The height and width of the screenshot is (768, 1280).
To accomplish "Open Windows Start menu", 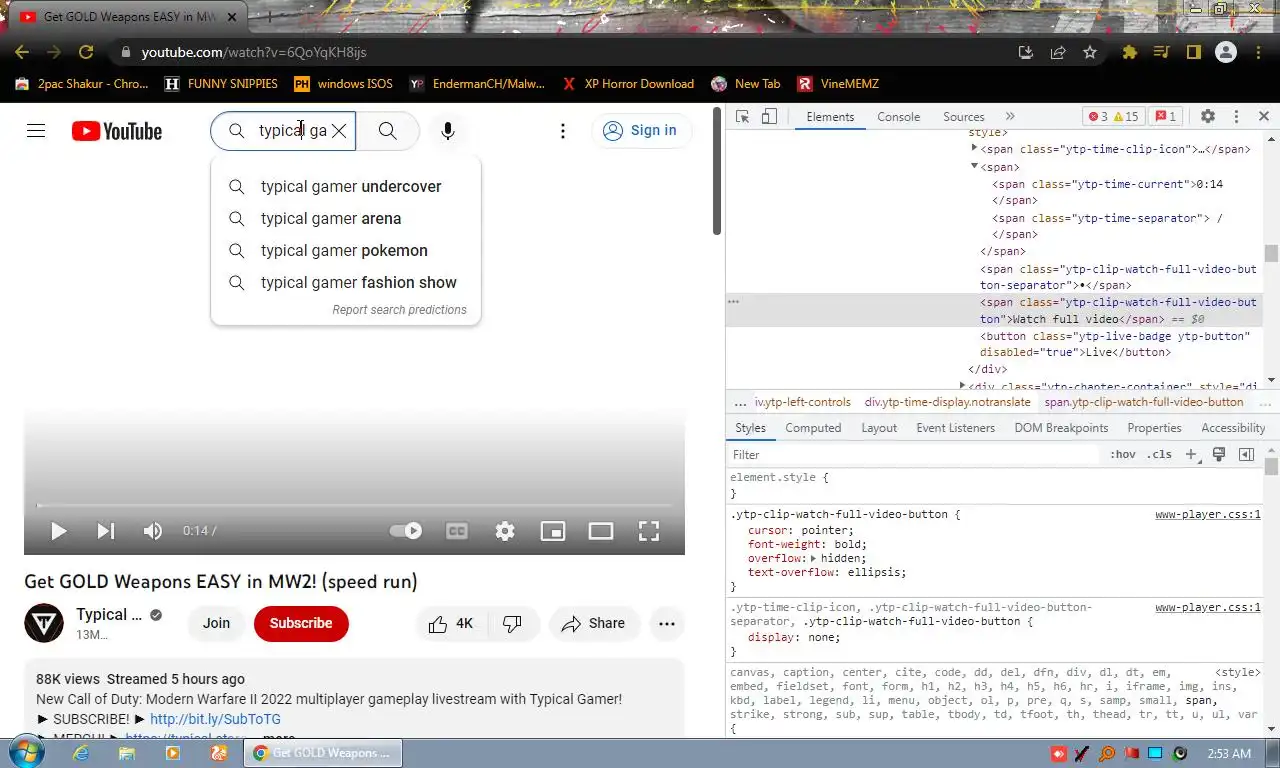I will (x=27, y=753).
